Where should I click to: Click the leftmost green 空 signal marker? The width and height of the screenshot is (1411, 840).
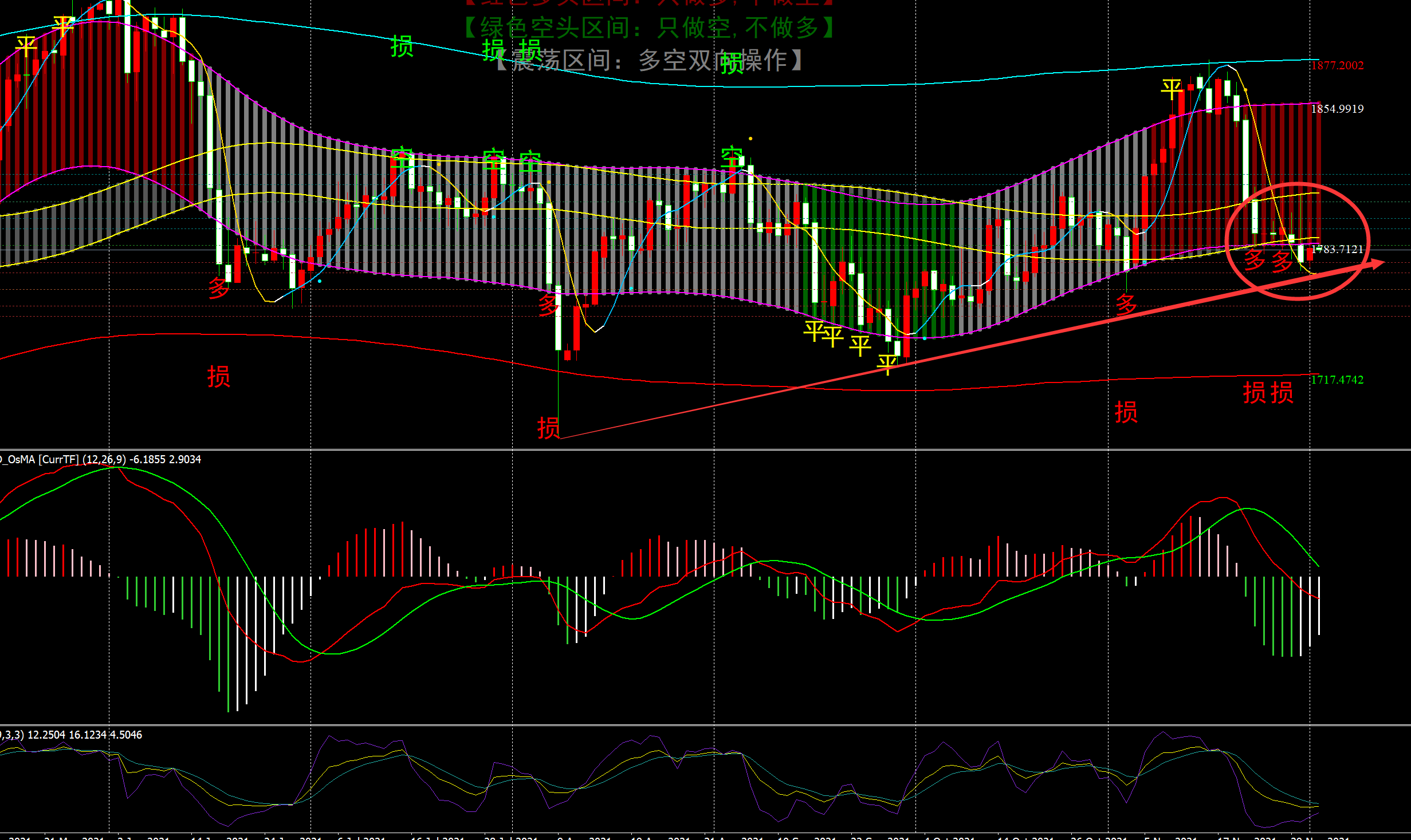(402, 158)
